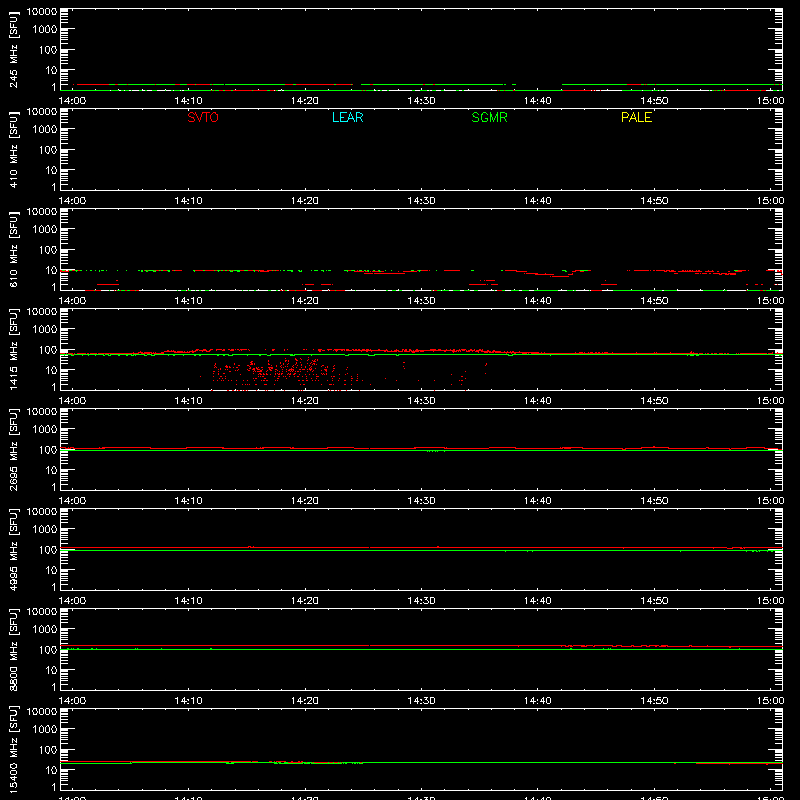This screenshot has height=800, width=800.
Task: Click the 14:20 tick label of the 1415 MHz panel
Action: [305, 401]
